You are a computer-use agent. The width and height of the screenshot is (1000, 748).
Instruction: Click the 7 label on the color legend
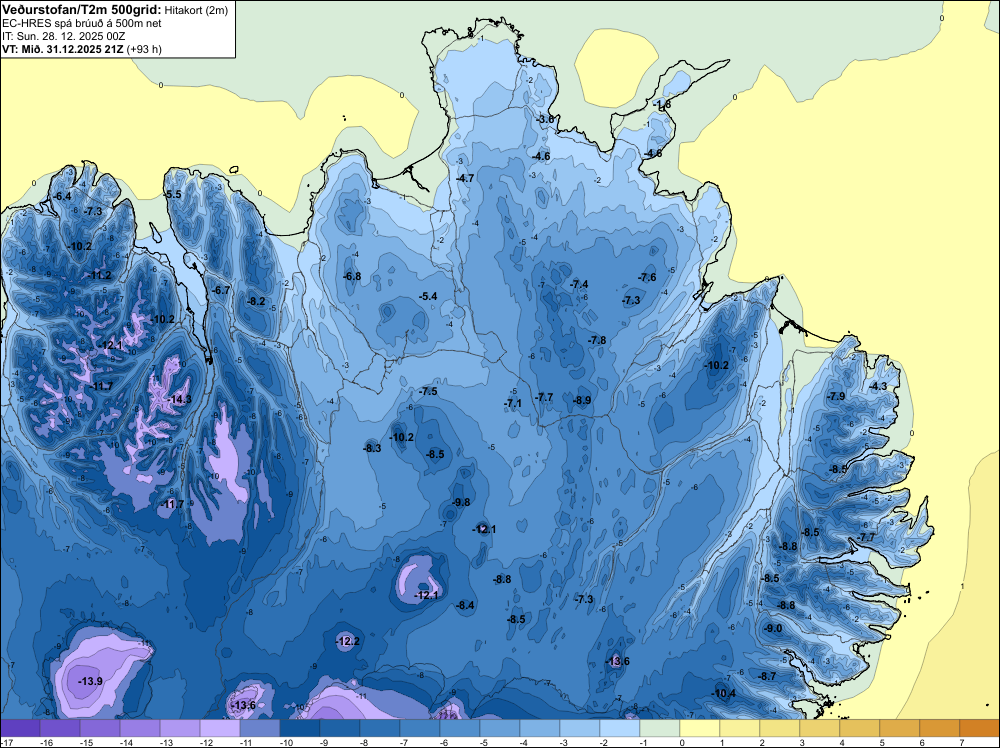[x=962, y=742]
